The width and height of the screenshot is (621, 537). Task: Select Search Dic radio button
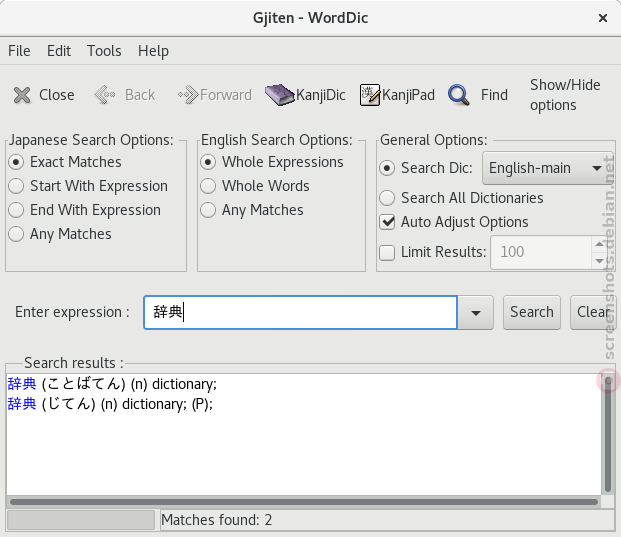point(387,168)
